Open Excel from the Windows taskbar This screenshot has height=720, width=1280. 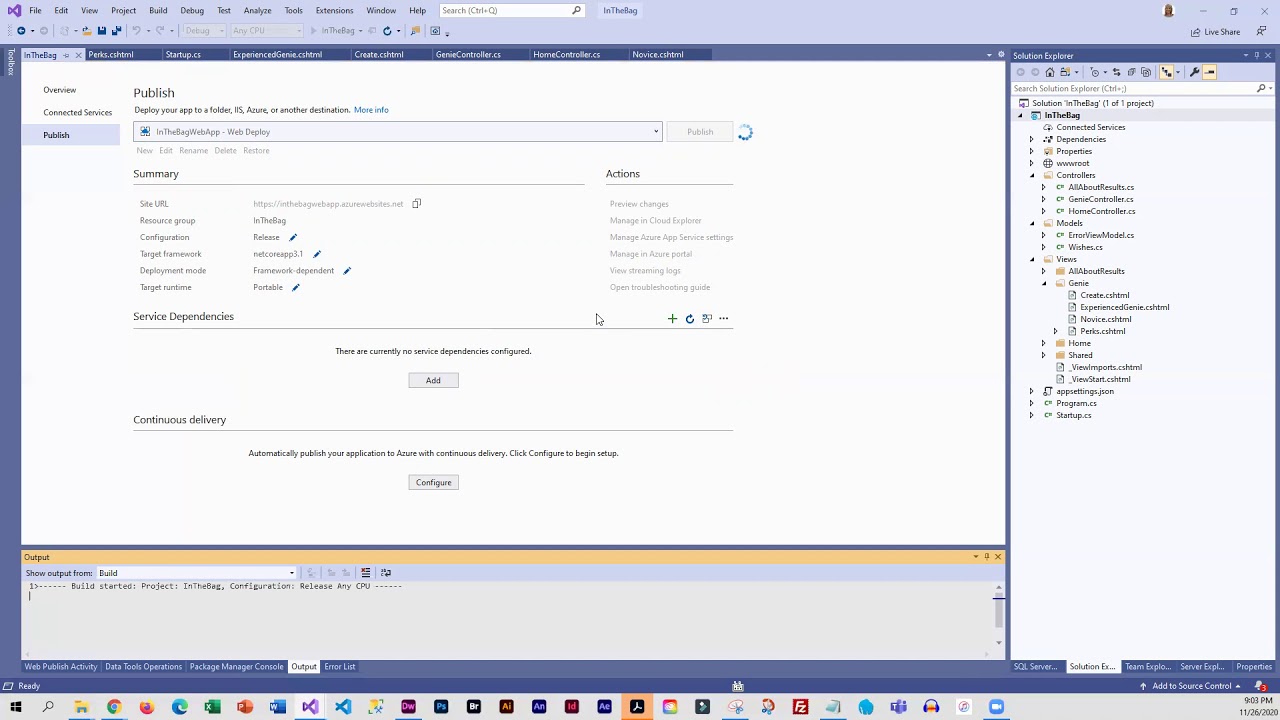(x=212, y=707)
